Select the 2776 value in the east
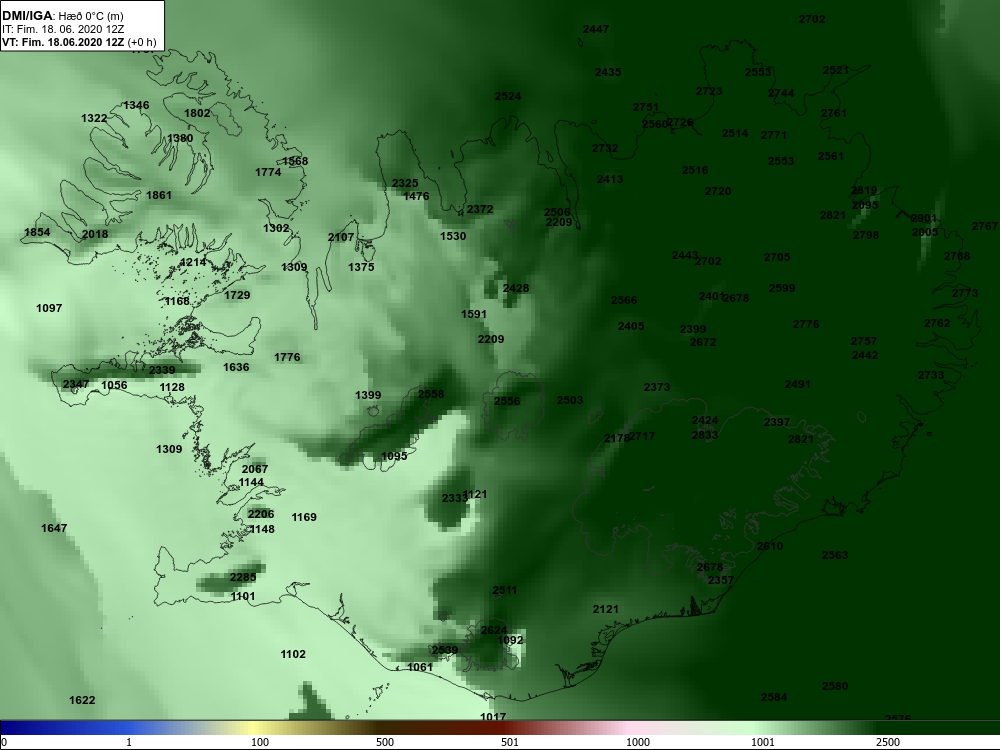The width and height of the screenshot is (1000, 750). point(805,324)
